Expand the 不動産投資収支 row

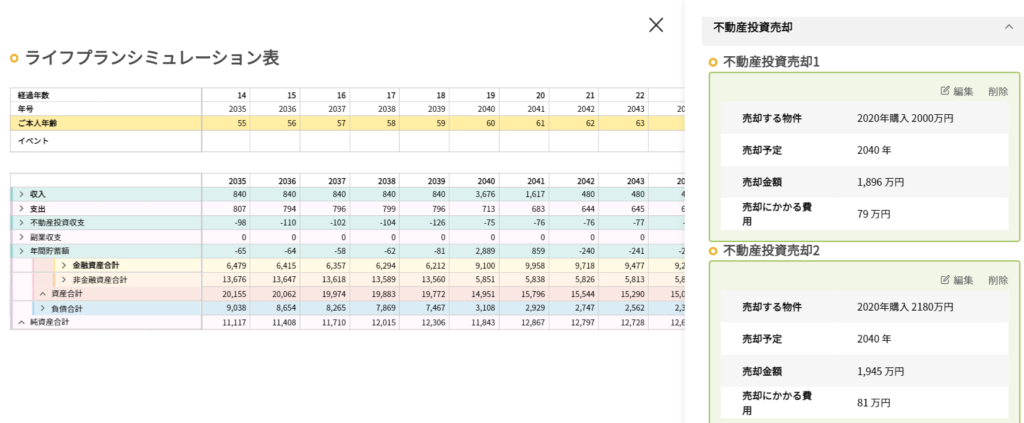[x=21, y=222]
